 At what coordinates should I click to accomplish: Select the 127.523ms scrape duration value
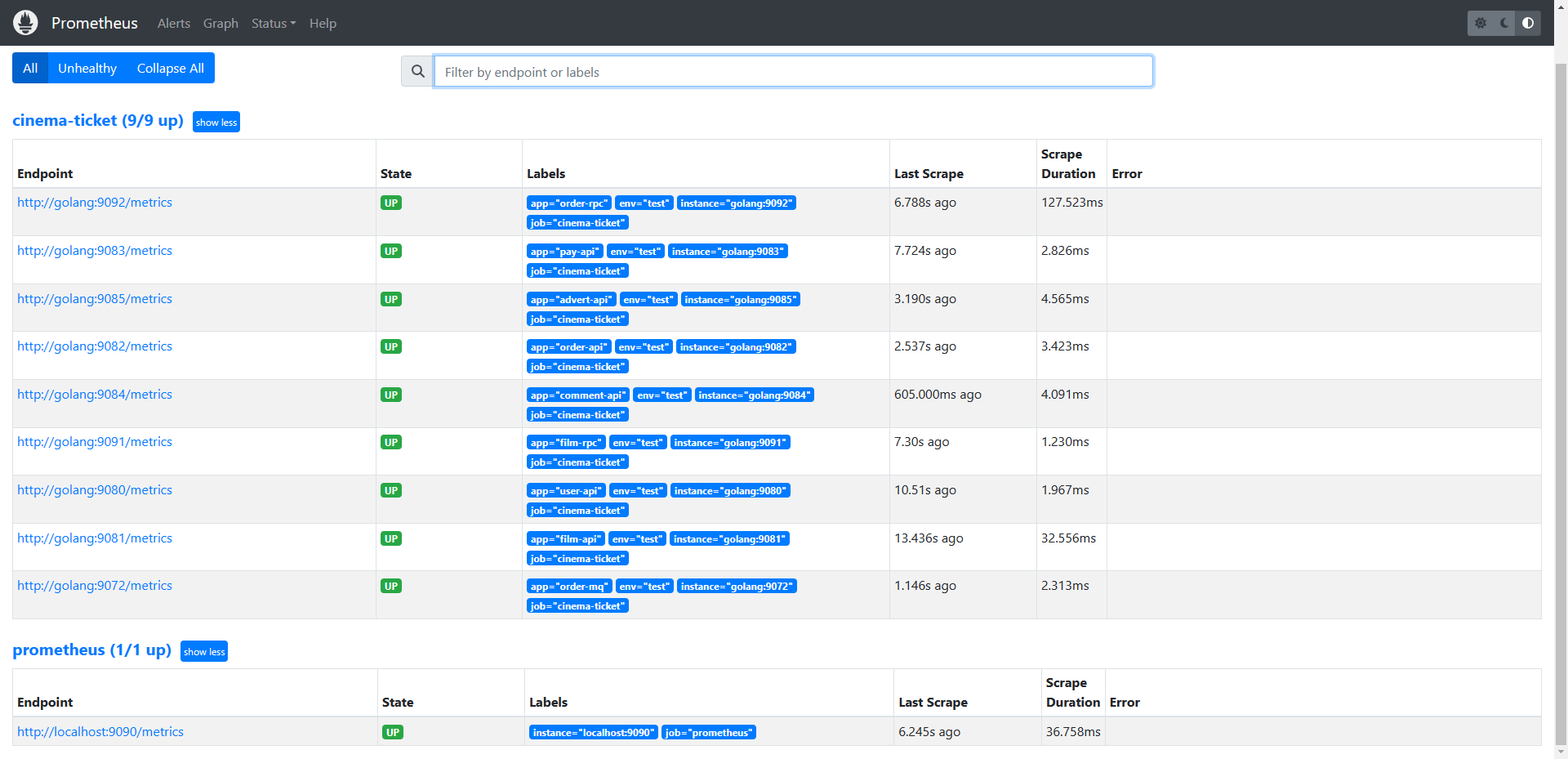[x=1071, y=203]
